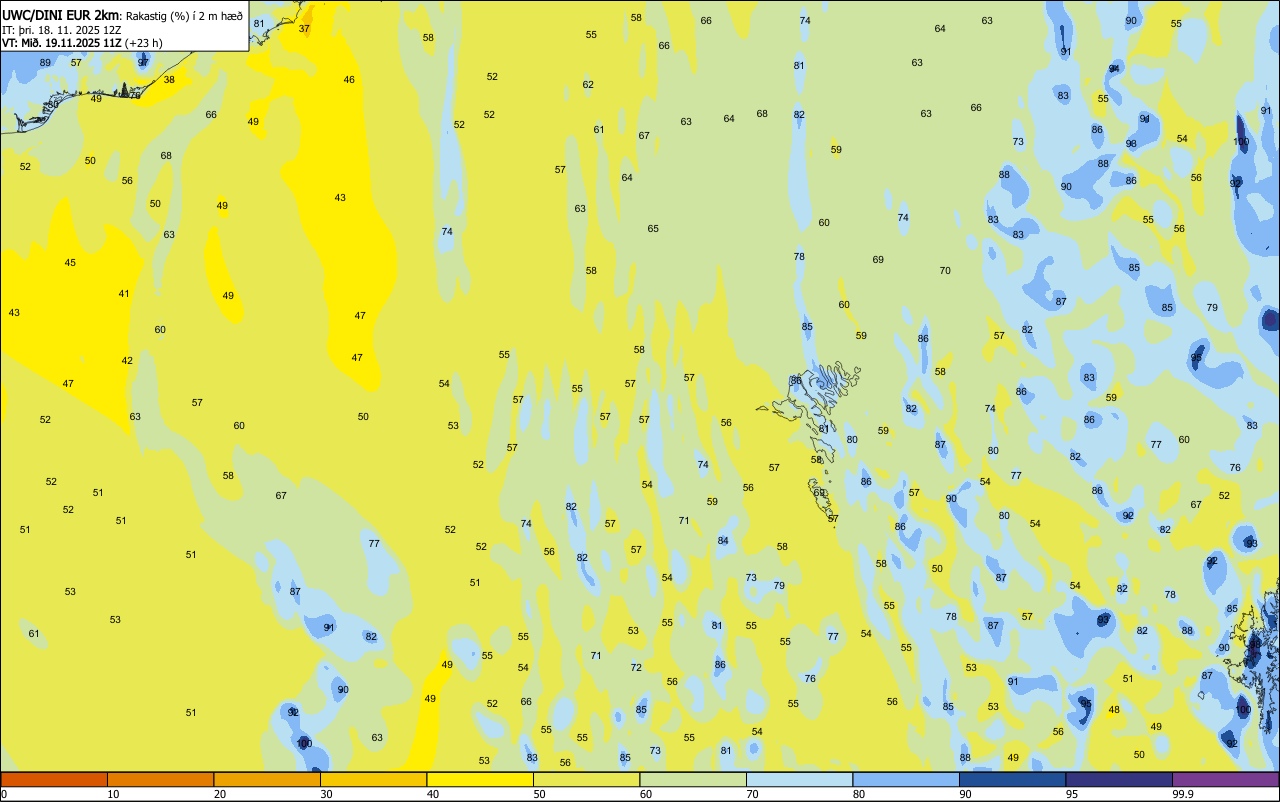Click the map value "65"
Viewport: 1280px width, 802px height.
click(653, 229)
